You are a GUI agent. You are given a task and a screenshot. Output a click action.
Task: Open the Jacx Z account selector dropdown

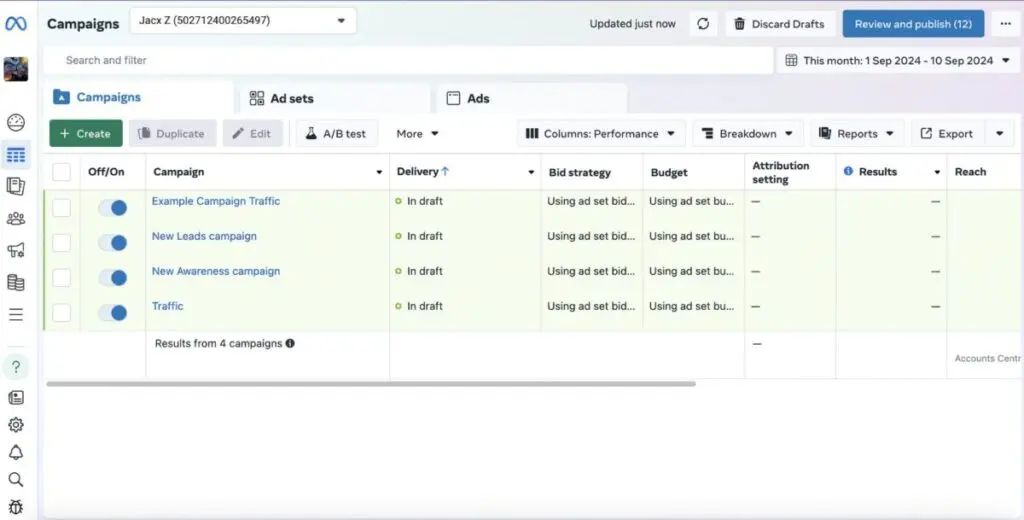243,20
